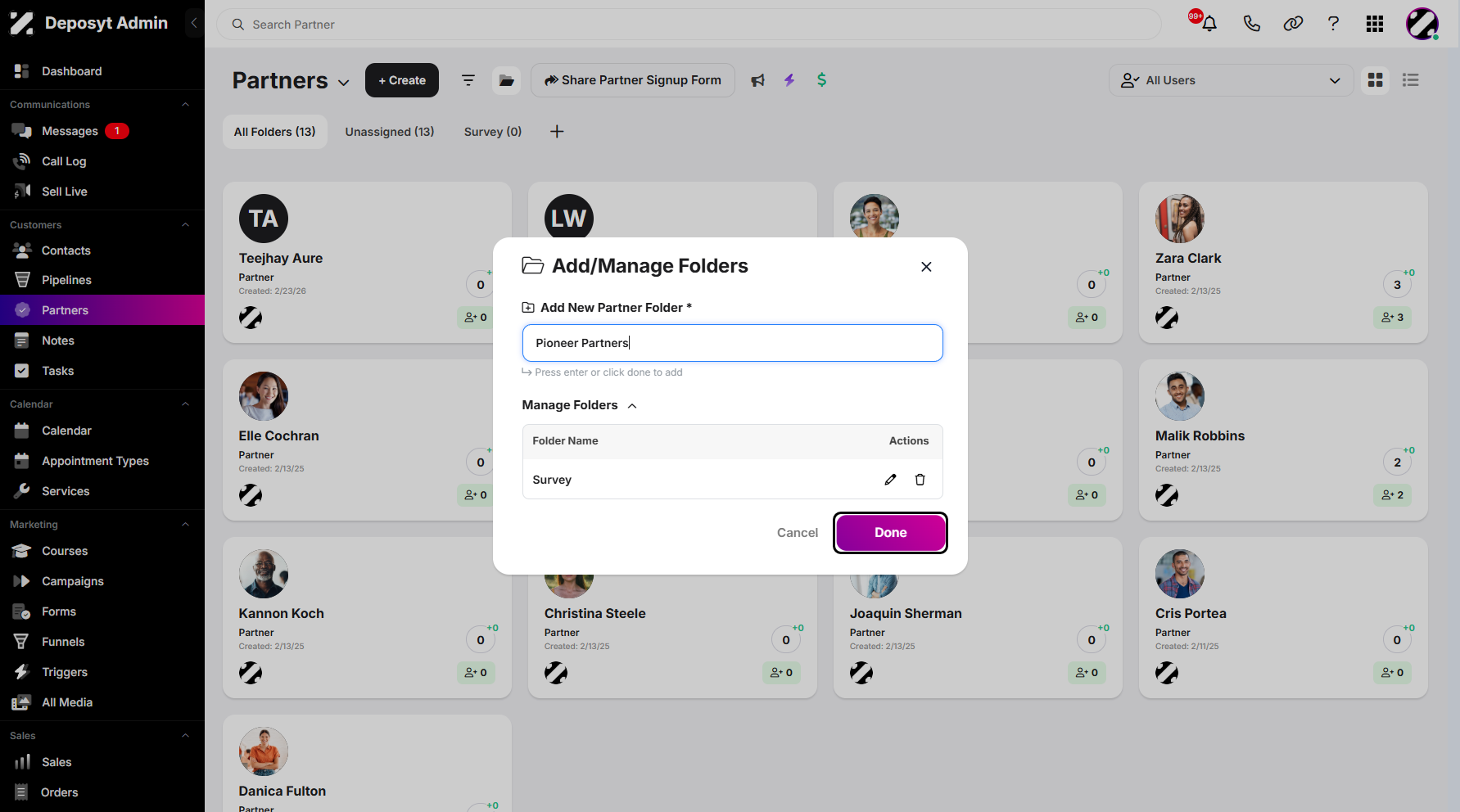Click the megaphone announcement icon
This screenshot has height=812, width=1460.
pos(758,80)
